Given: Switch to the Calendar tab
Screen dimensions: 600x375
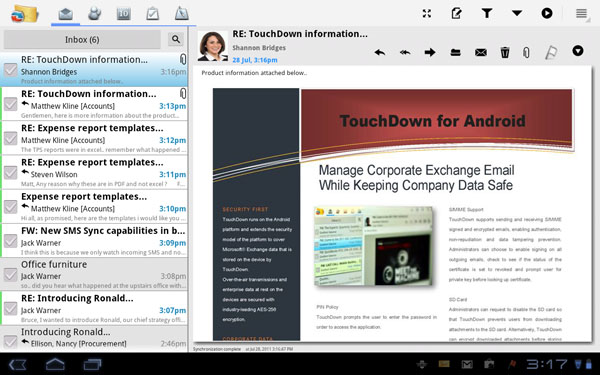Looking at the screenshot, I should (123, 14).
